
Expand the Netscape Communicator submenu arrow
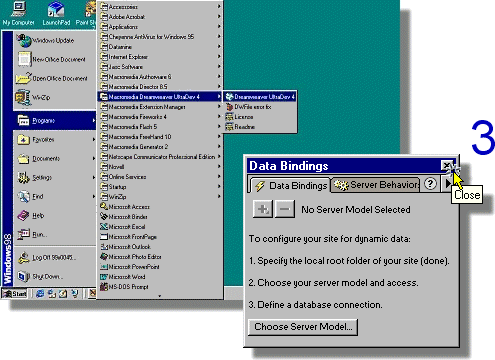pos(219,156)
